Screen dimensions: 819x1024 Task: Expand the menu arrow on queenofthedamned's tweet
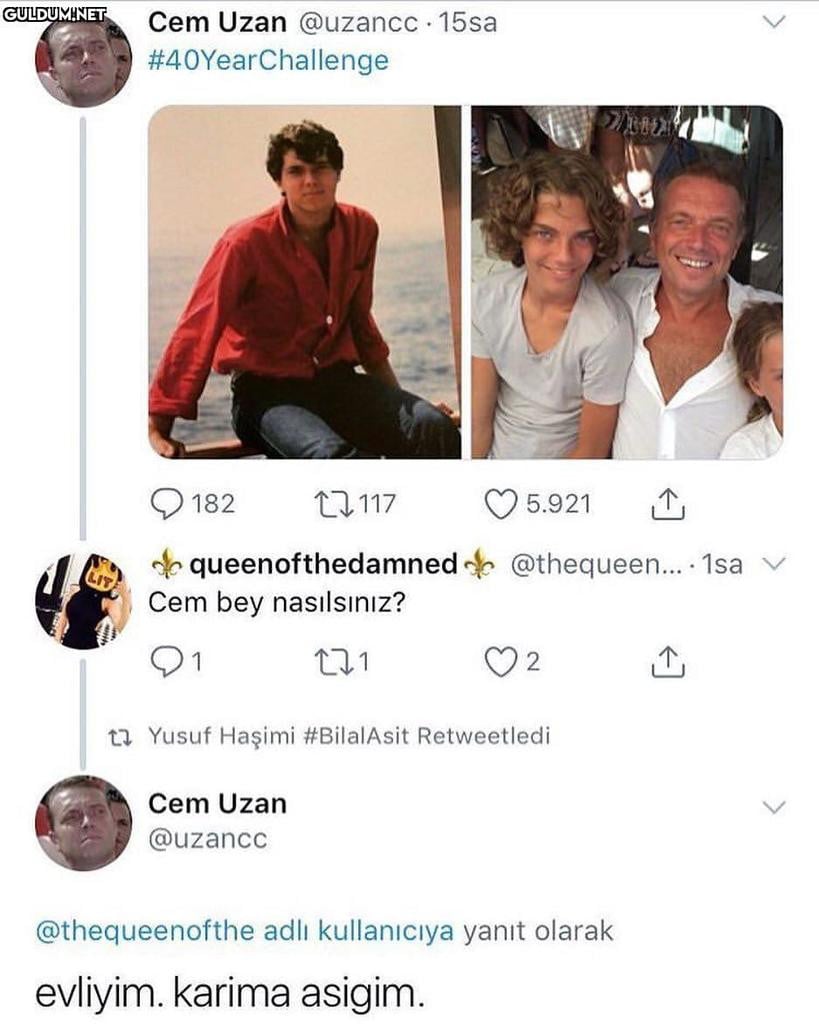[x=773, y=564]
